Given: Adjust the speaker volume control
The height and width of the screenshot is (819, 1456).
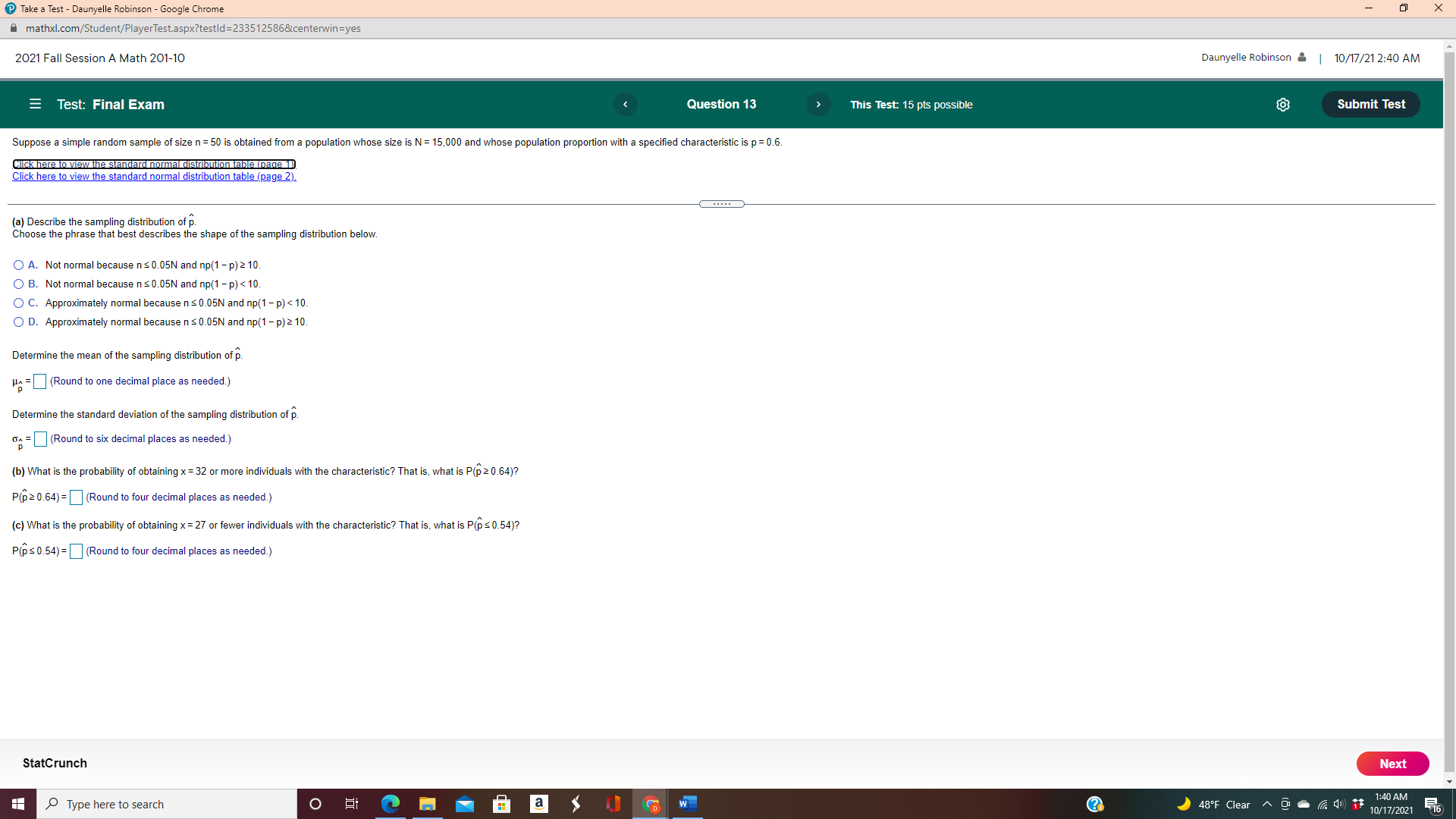Looking at the screenshot, I should [x=1338, y=804].
